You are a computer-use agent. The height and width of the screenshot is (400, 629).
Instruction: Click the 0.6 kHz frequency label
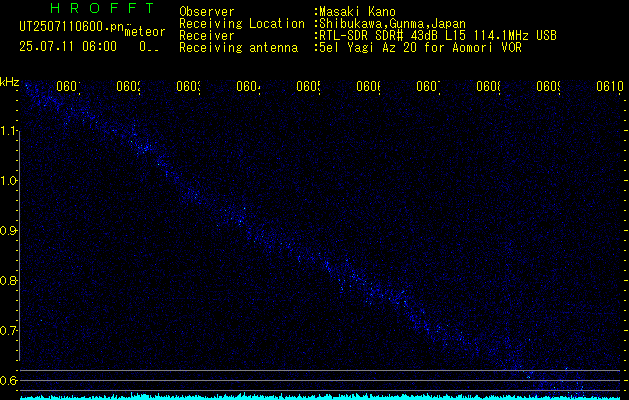8,380
